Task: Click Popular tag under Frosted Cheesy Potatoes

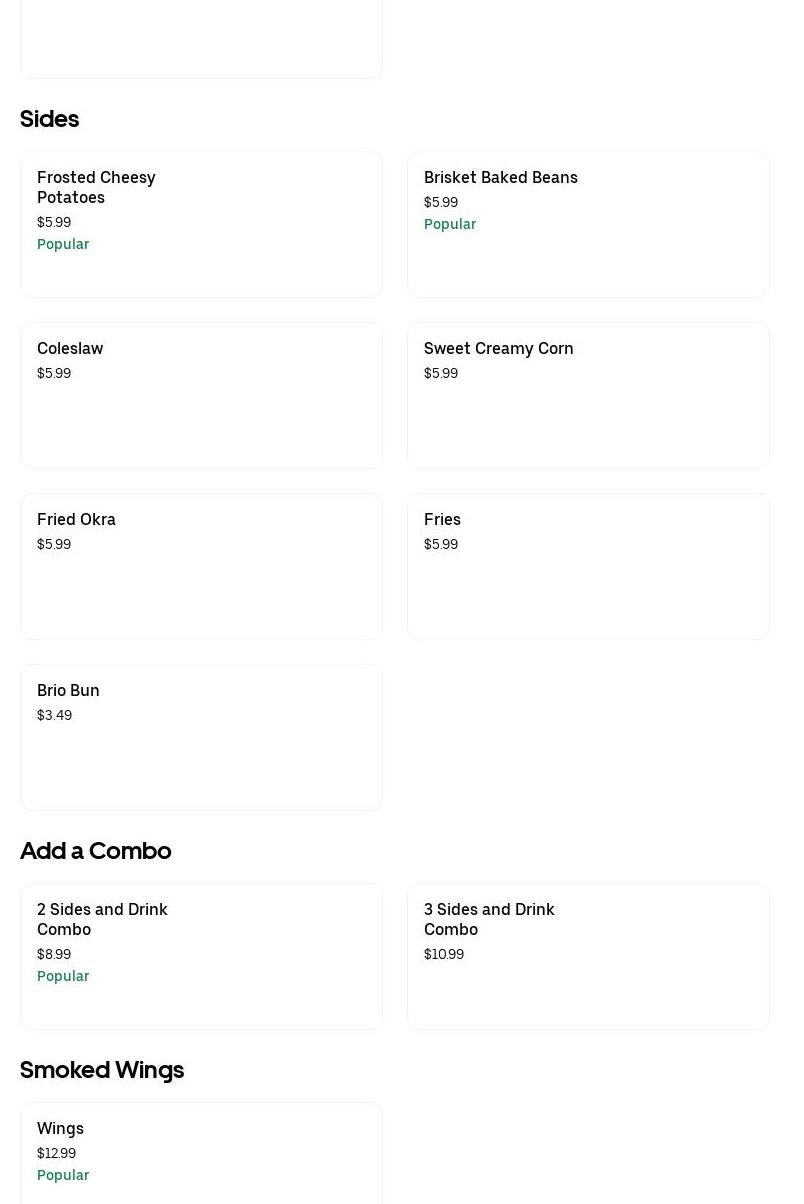Action: point(63,244)
